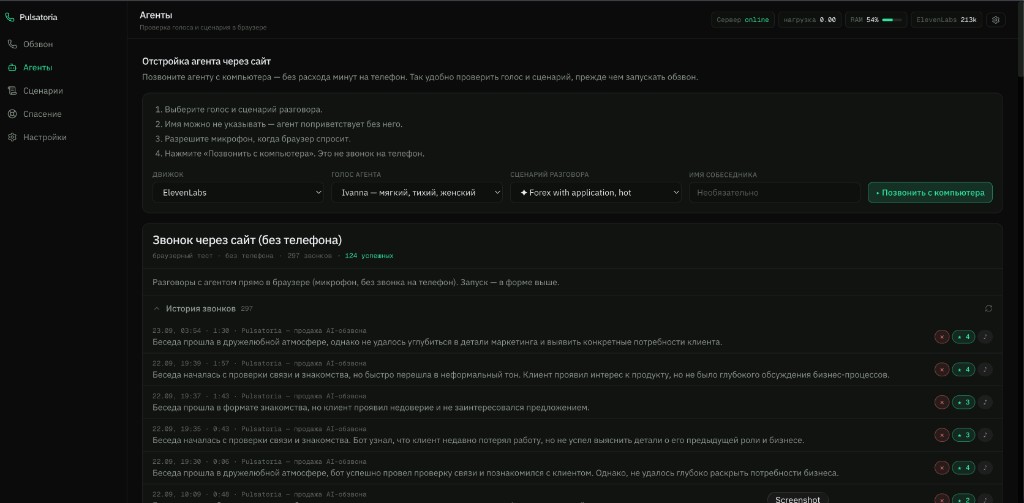The height and width of the screenshot is (503, 1024).
Task: Open the Голос агента dropdown with Ivanna
Action: coord(417,193)
